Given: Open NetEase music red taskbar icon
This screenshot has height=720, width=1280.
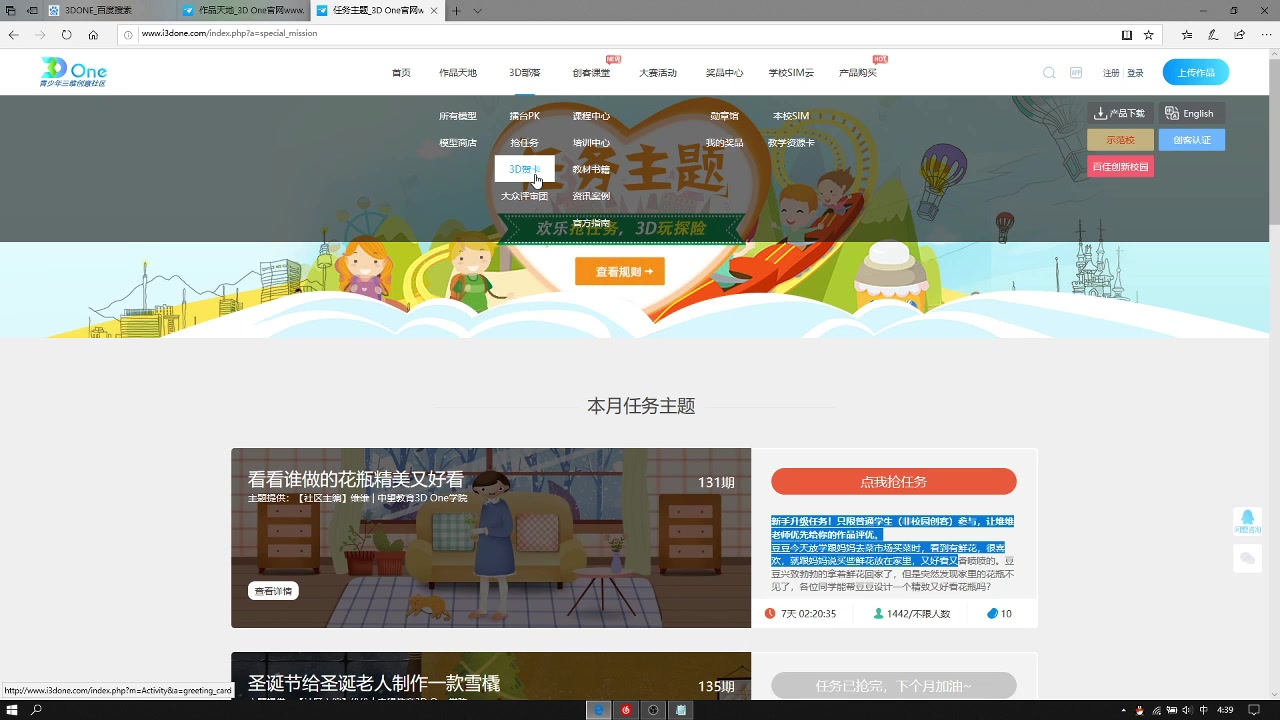Looking at the screenshot, I should pyautogui.click(x=627, y=710).
